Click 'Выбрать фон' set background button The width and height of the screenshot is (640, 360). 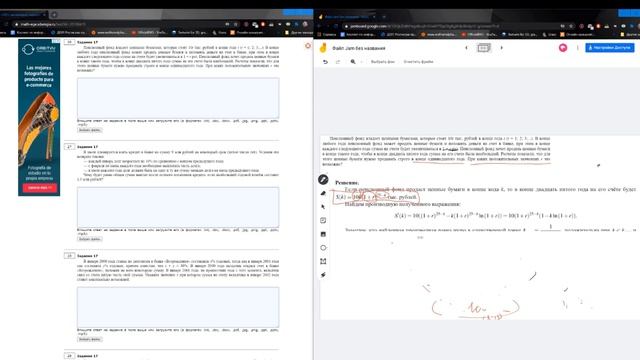pos(382,62)
